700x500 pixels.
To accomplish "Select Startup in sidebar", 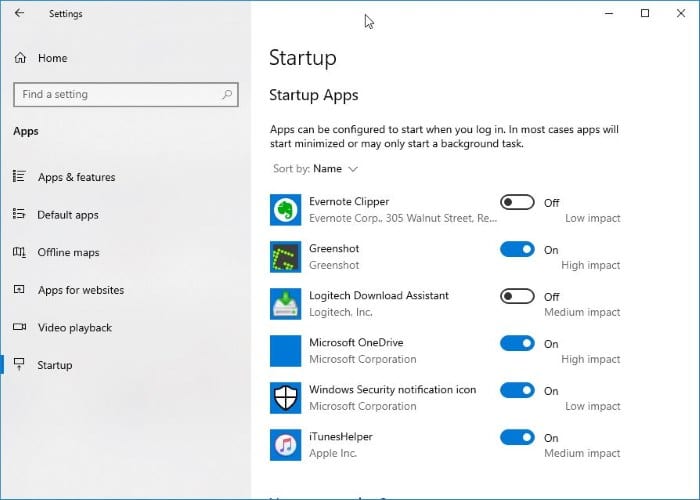I will [x=54, y=365].
